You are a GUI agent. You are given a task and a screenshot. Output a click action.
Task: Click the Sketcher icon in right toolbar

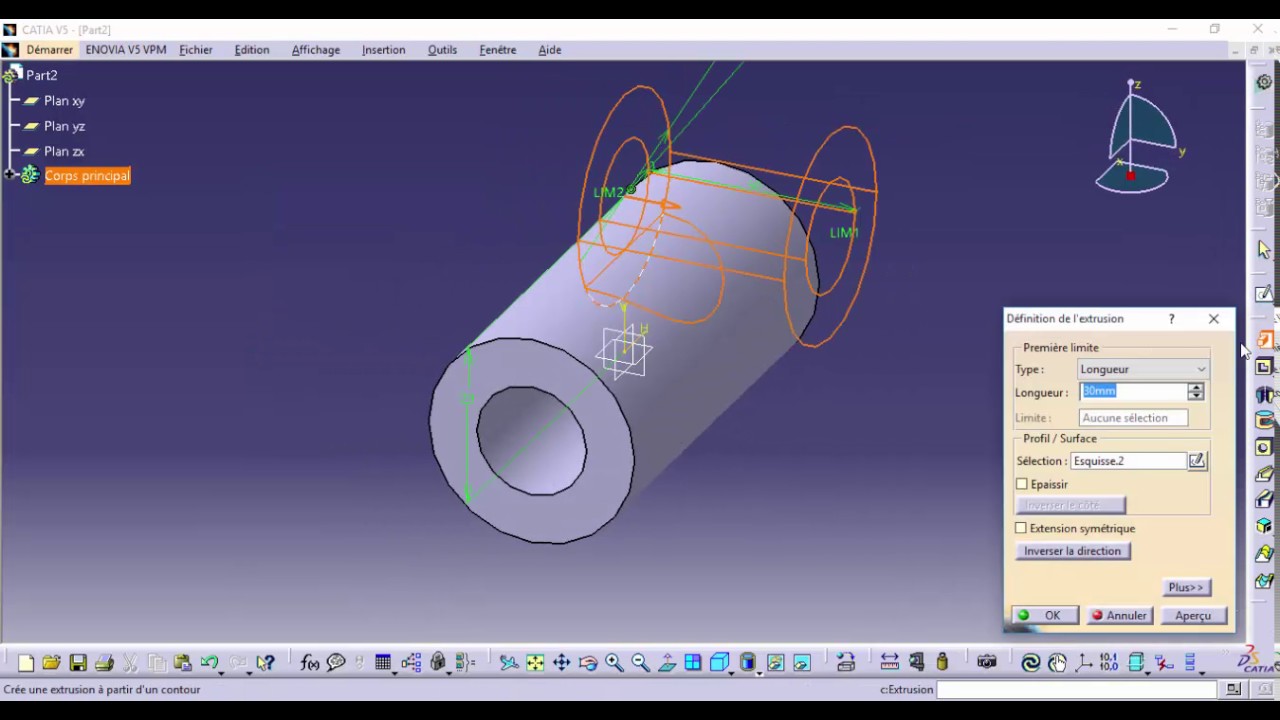click(1264, 293)
